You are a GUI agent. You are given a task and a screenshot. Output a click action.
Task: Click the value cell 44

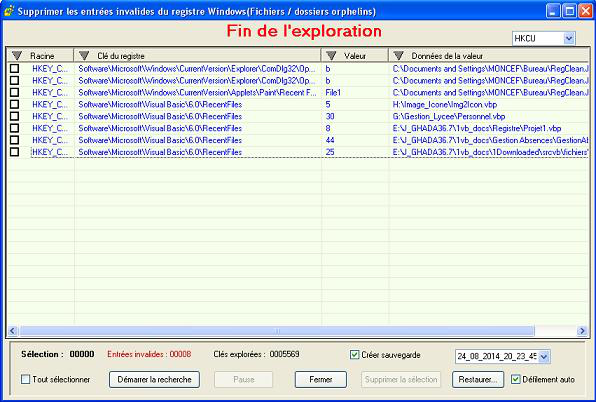coord(330,140)
